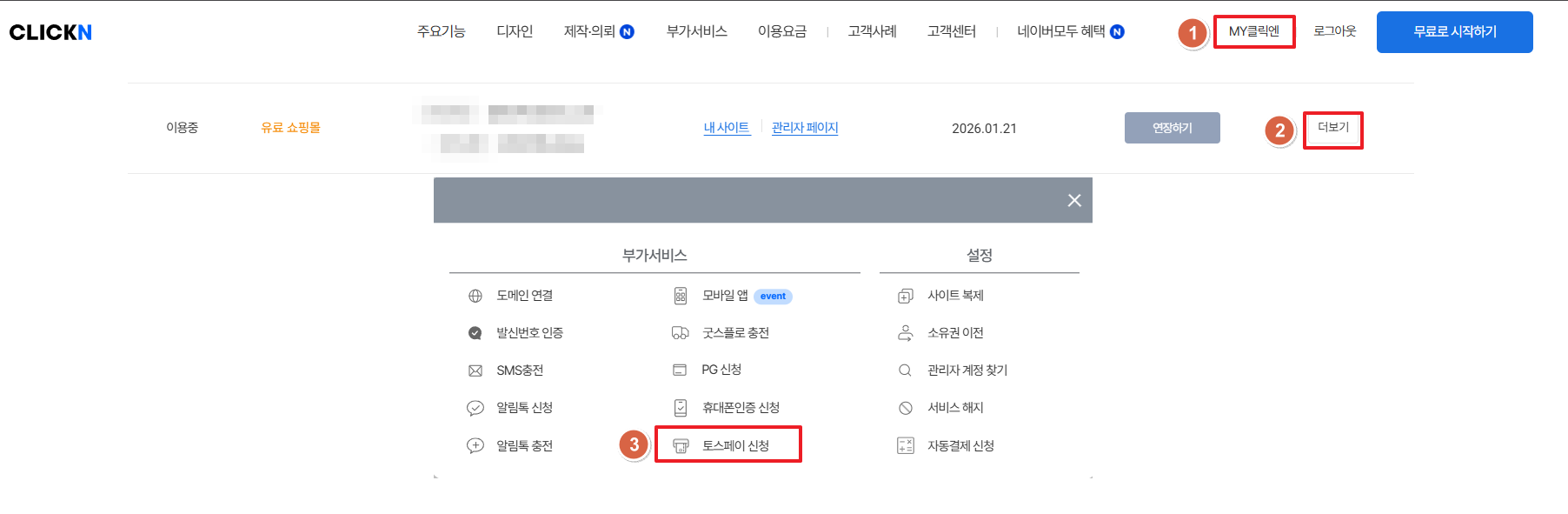Click the truck icon for 굿스플로 충전
Image resolution: width=1568 pixels, height=514 pixels.
[681, 333]
